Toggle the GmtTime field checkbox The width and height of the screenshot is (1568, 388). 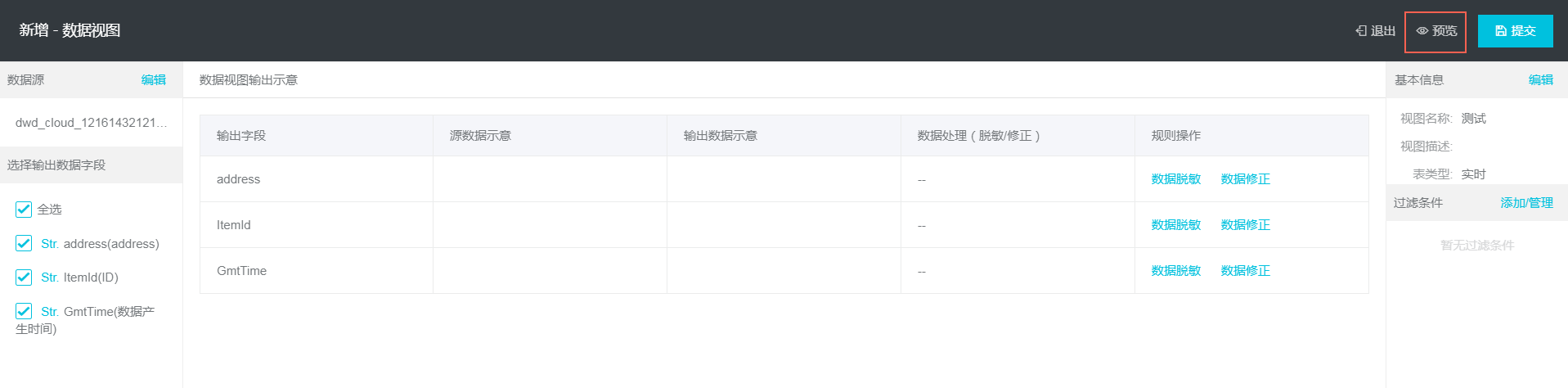click(x=24, y=311)
